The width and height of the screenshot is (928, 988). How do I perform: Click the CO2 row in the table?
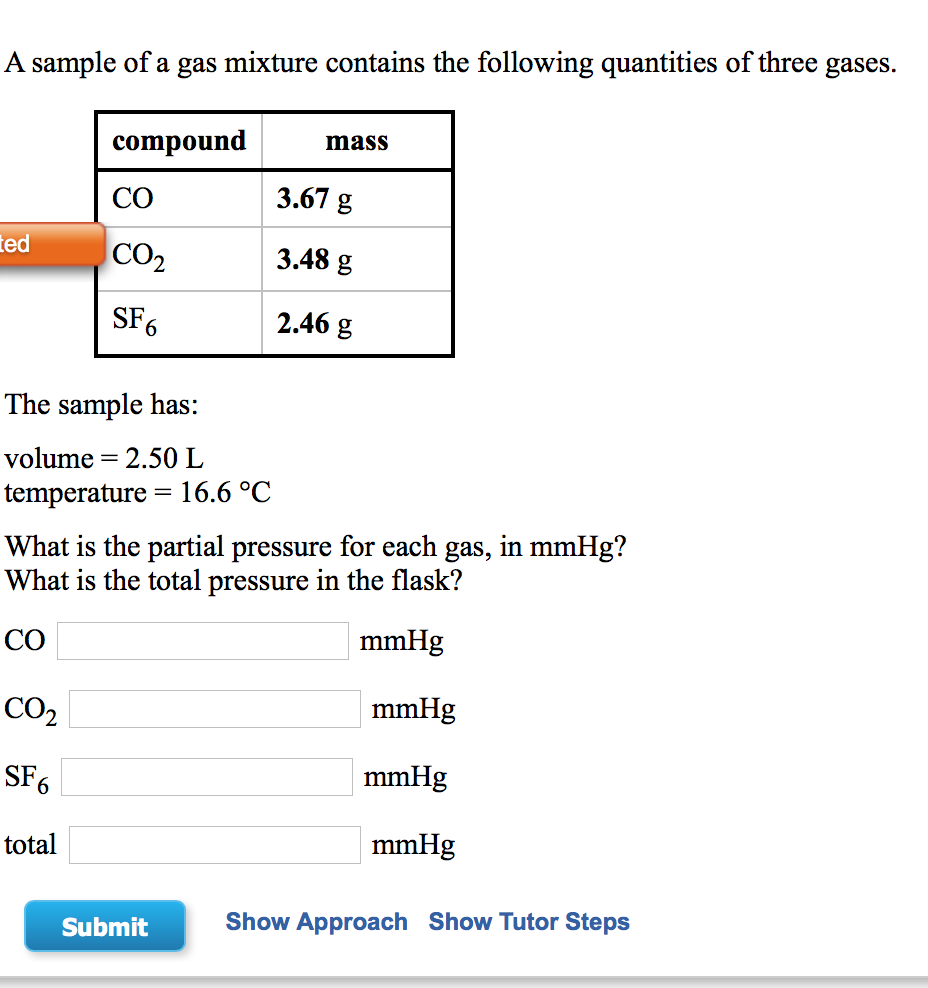click(x=135, y=258)
